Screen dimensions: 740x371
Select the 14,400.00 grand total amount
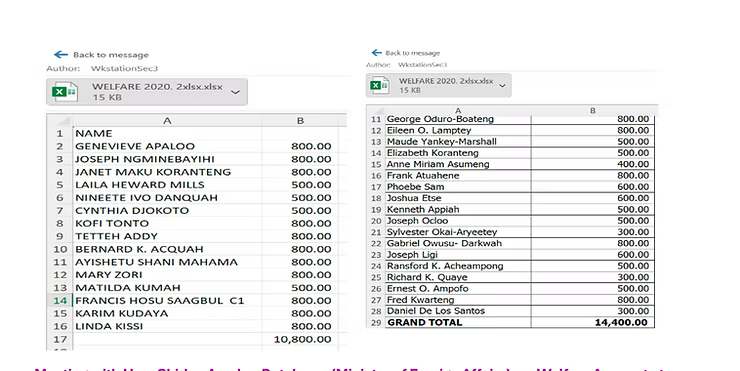tap(593, 322)
